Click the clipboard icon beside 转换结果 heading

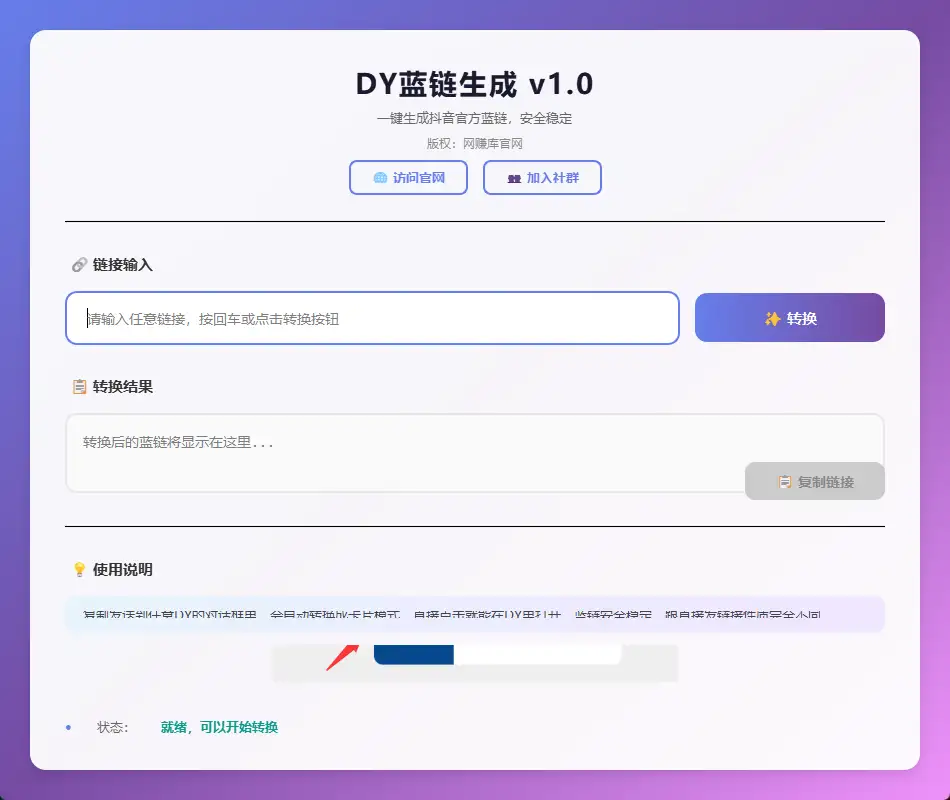point(78,387)
